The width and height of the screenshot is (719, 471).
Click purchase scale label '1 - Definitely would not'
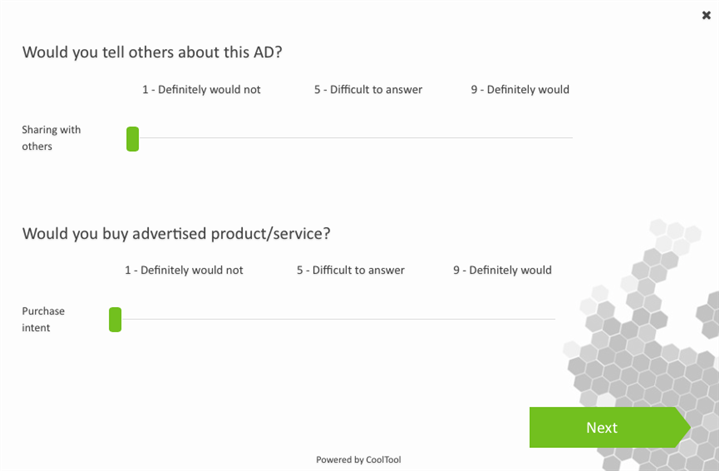click(184, 271)
